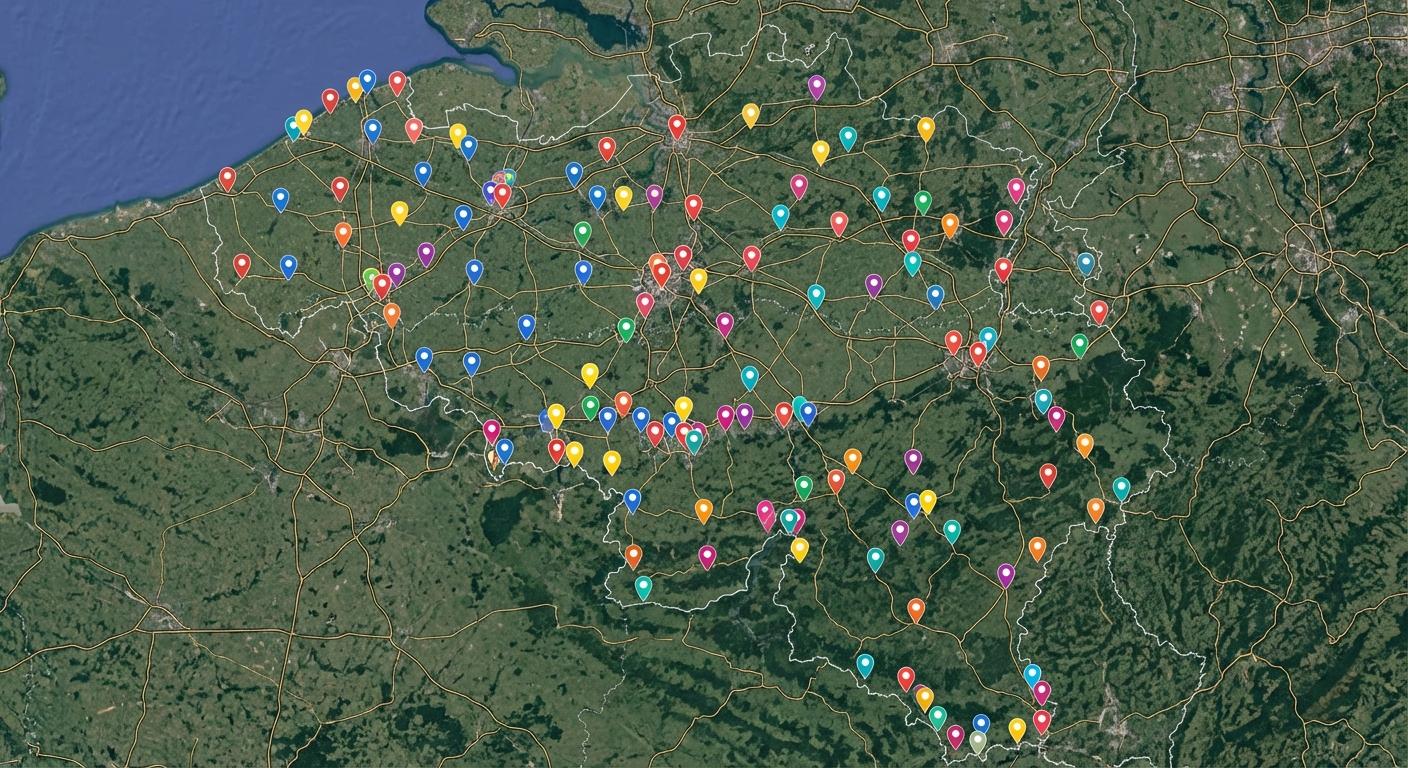Select the easternmost teal map pin
Viewport: 1408px width, 768px height.
click(1121, 487)
